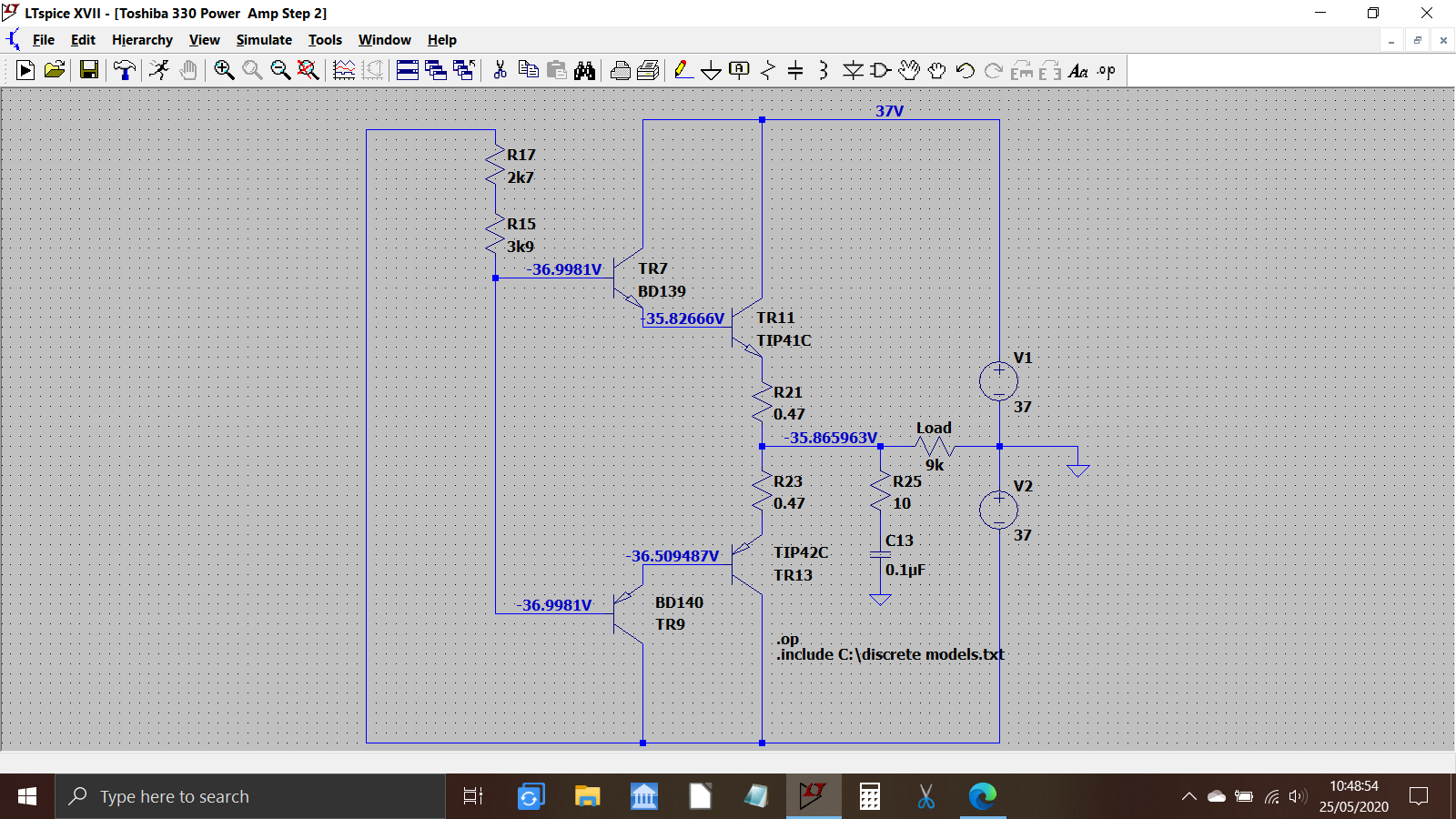Tile windows horizontally icon
1456x819 pixels.
[x=408, y=70]
